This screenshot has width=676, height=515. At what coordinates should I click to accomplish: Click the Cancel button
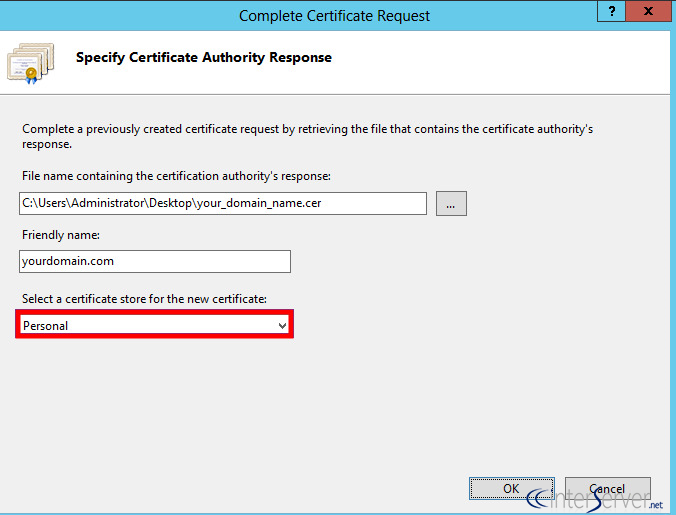coord(607,488)
